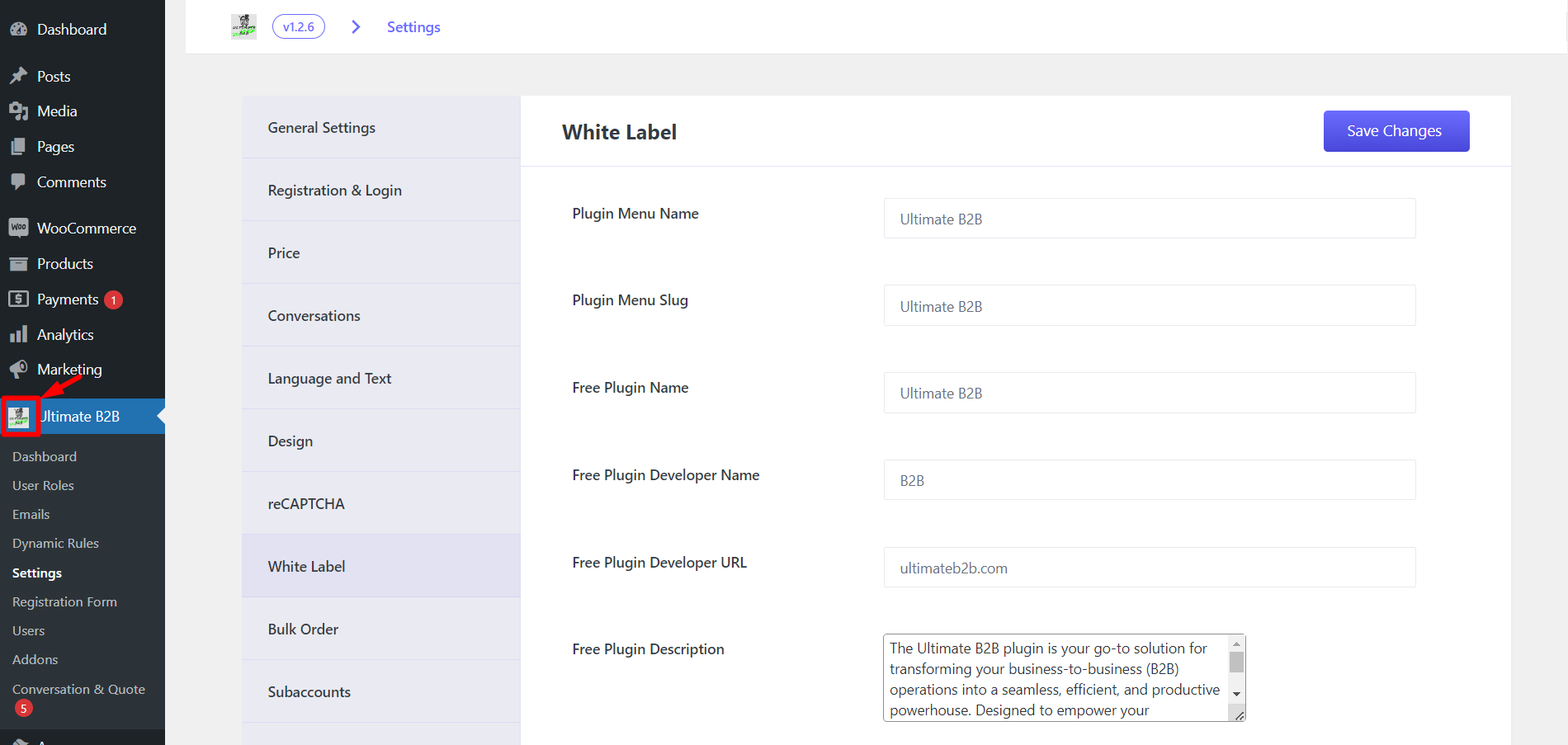Viewport: 1568px width, 745px height.
Task: Click the description textarea scroll up arrow
Action: [1236, 644]
